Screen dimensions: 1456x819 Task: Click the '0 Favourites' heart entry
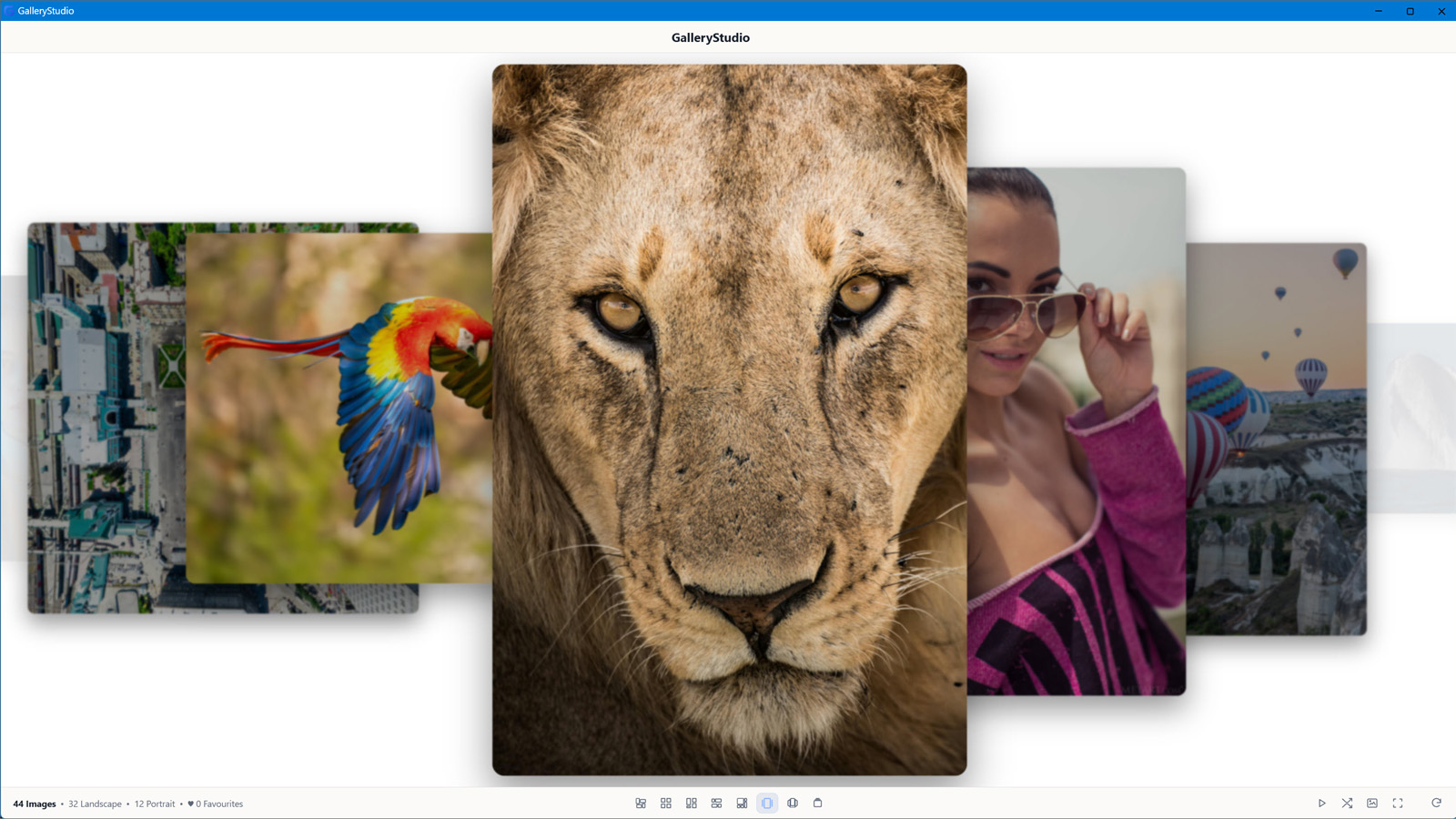(216, 804)
